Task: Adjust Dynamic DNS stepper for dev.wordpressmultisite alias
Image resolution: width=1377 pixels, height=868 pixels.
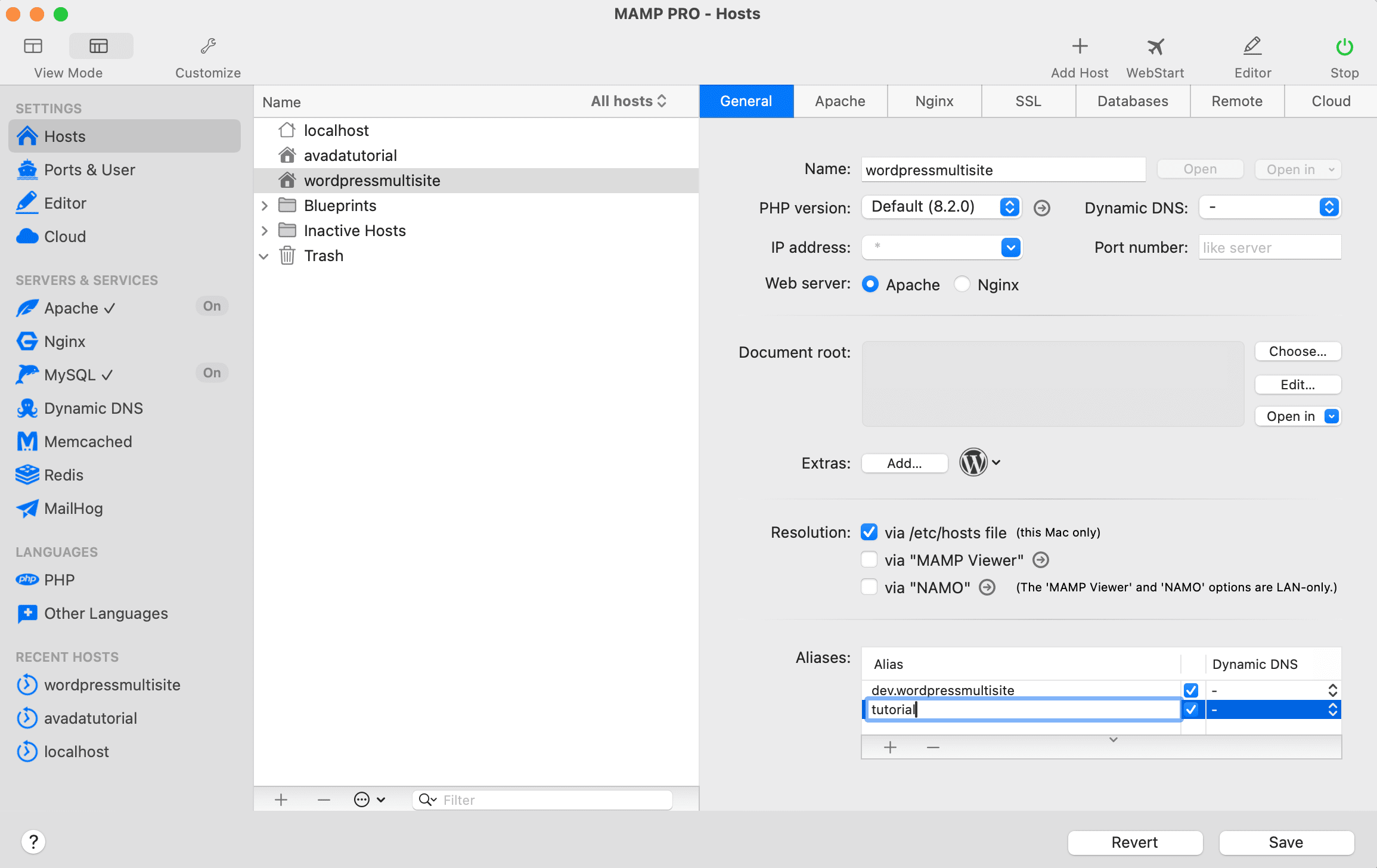Action: coord(1333,690)
